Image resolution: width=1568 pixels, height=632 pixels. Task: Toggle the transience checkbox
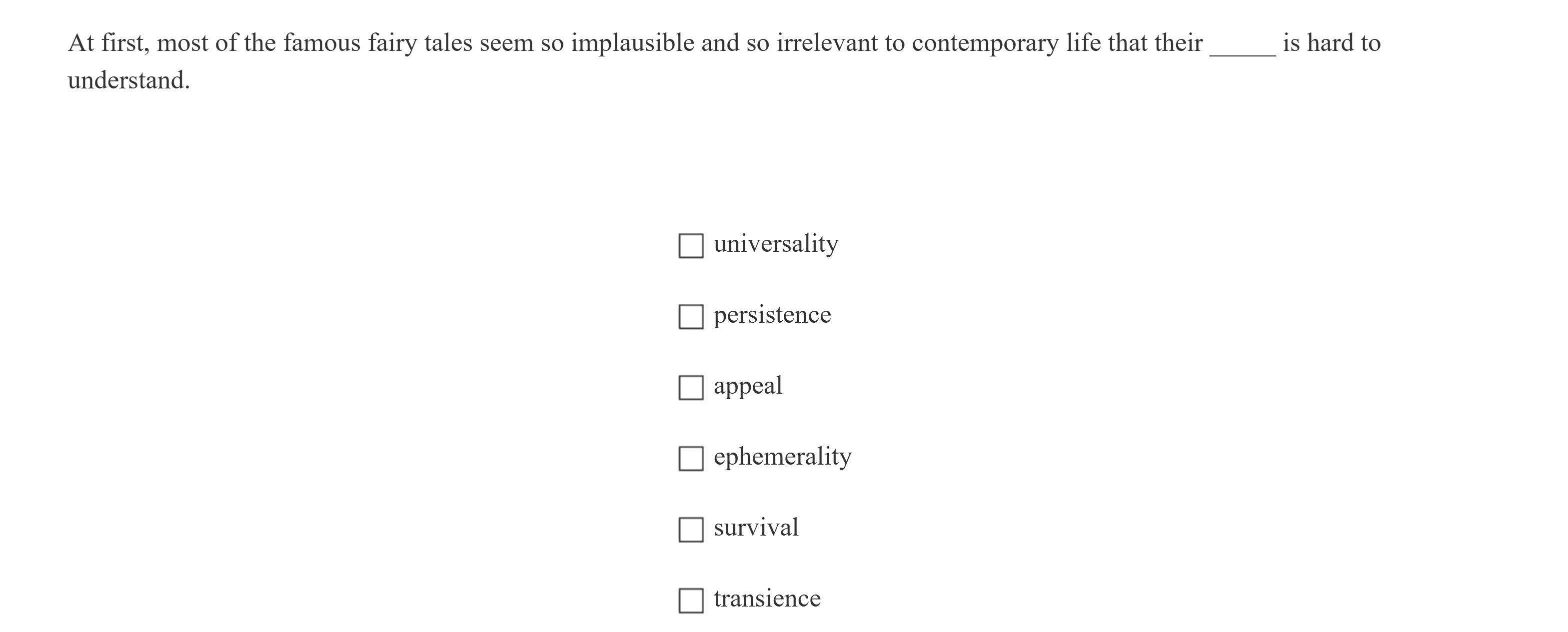[x=691, y=601]
